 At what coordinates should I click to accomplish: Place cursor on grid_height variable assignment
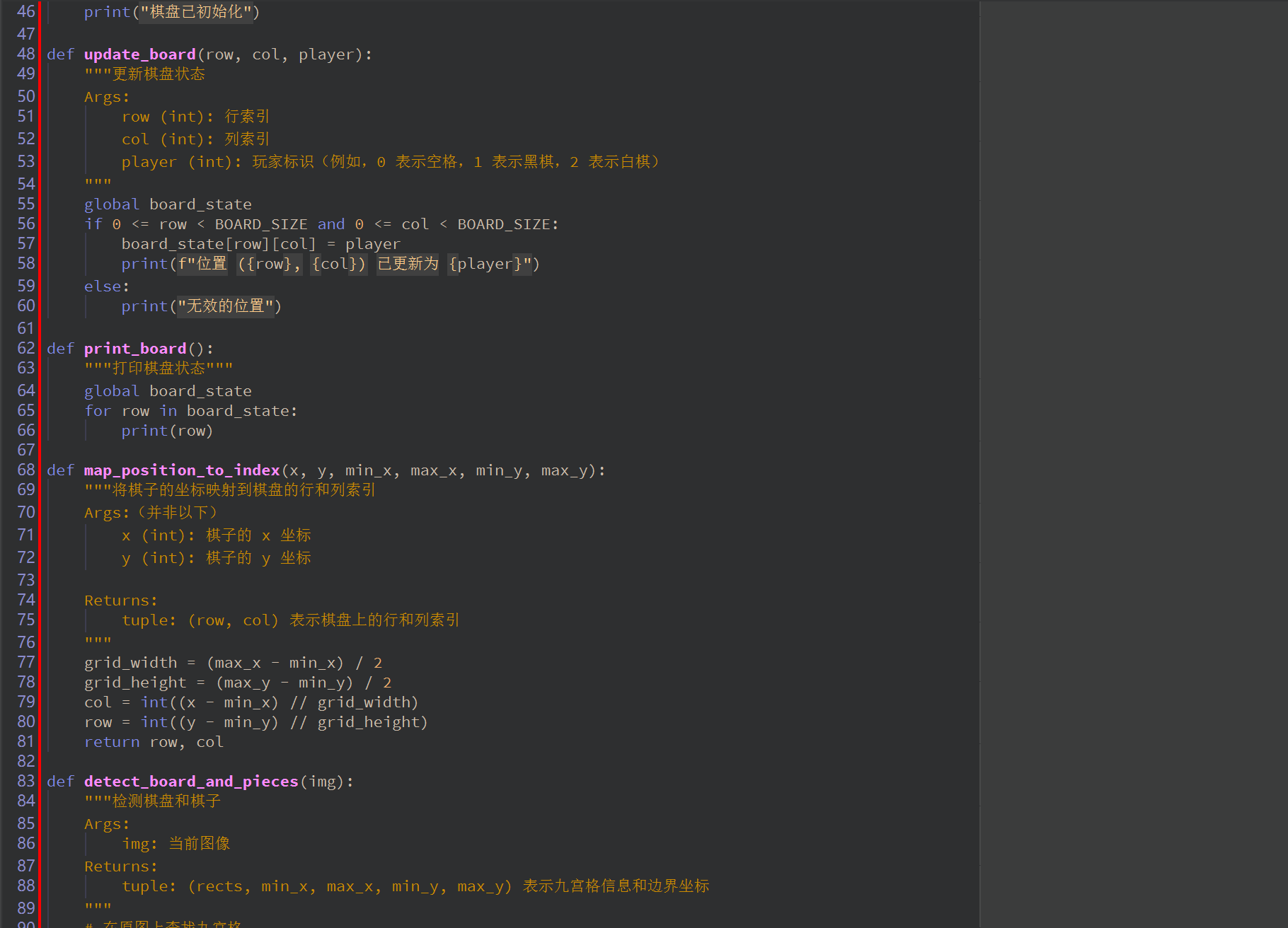point(134,683)
